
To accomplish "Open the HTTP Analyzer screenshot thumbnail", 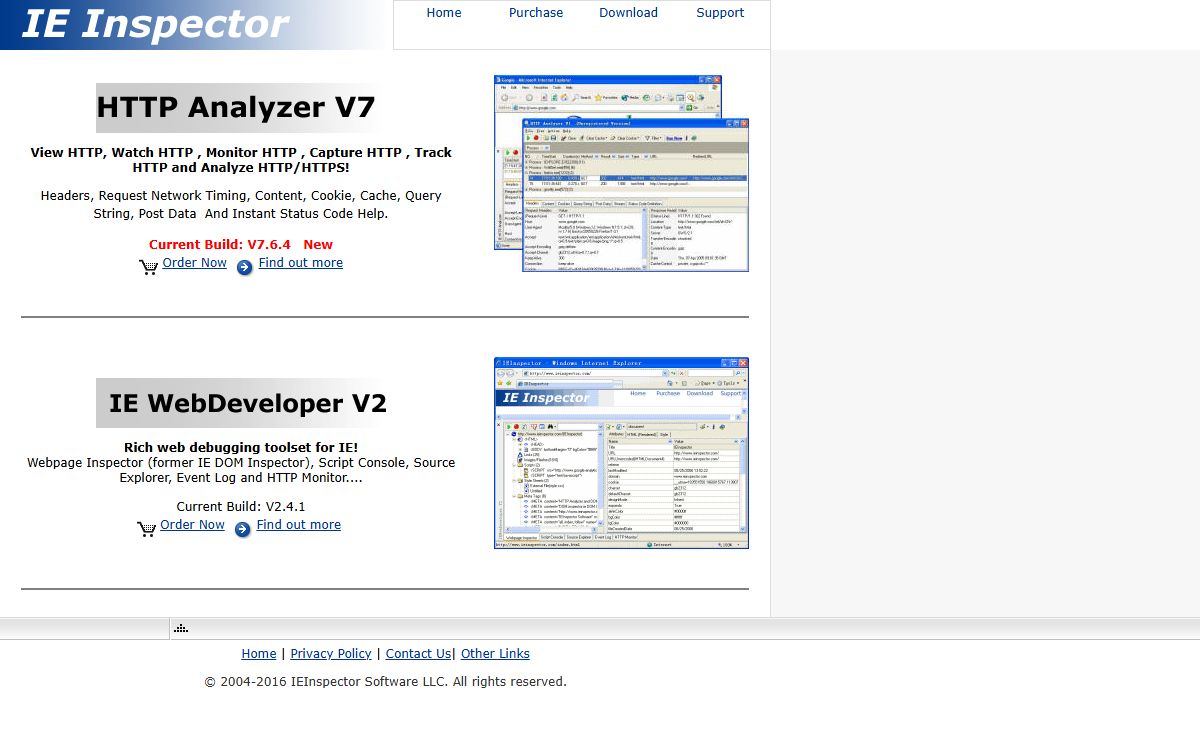I will (621, 173).
